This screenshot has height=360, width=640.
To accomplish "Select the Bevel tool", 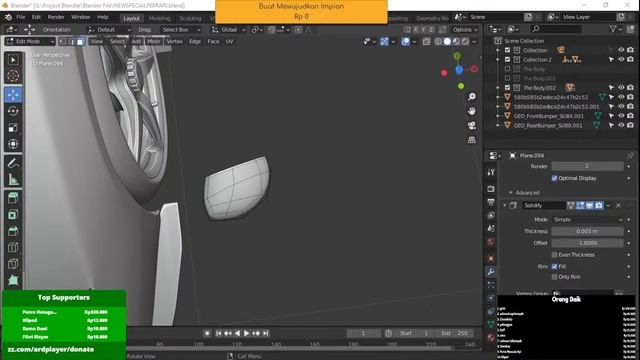I will click(x=13, y=231).
